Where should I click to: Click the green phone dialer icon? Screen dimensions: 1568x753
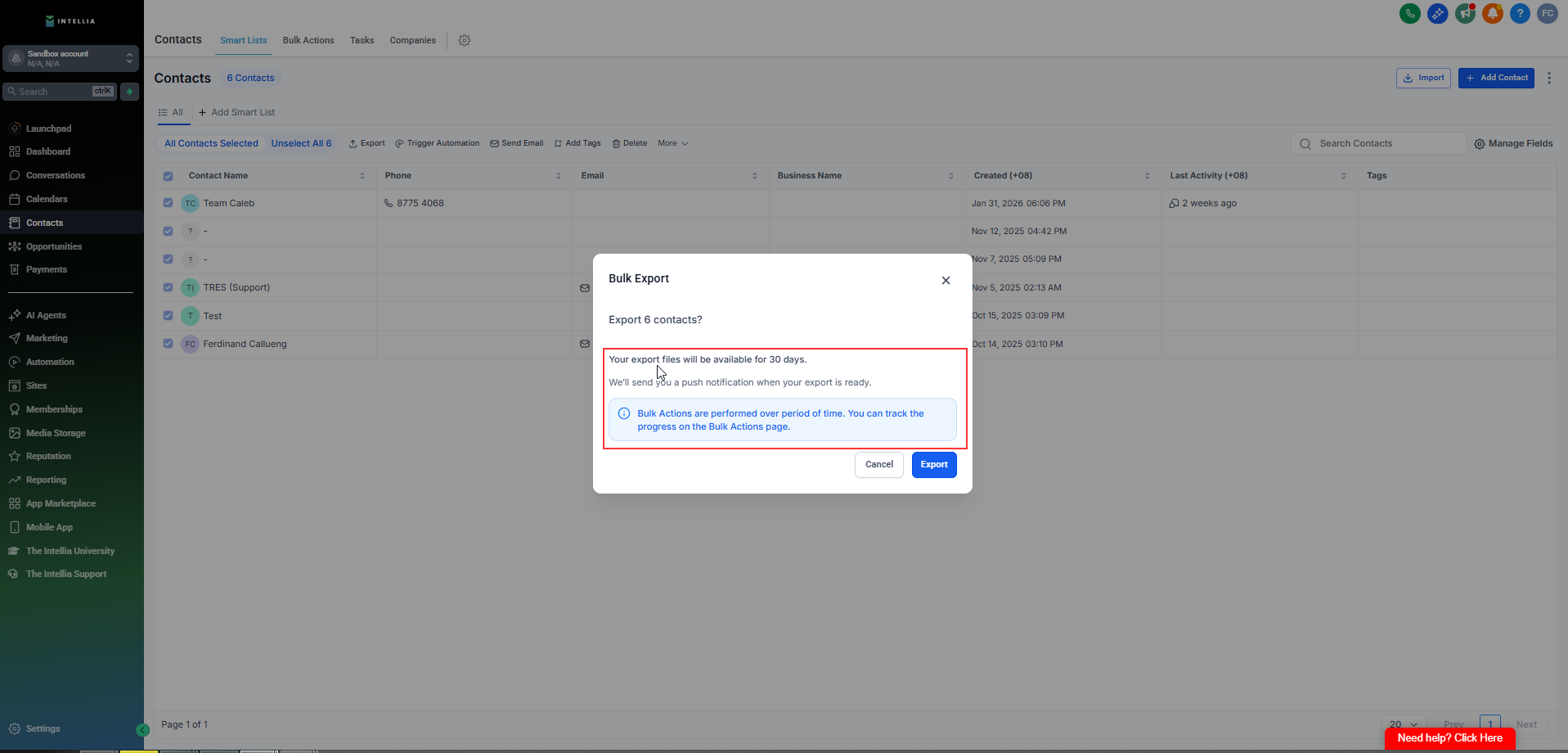click(1409, 13)
